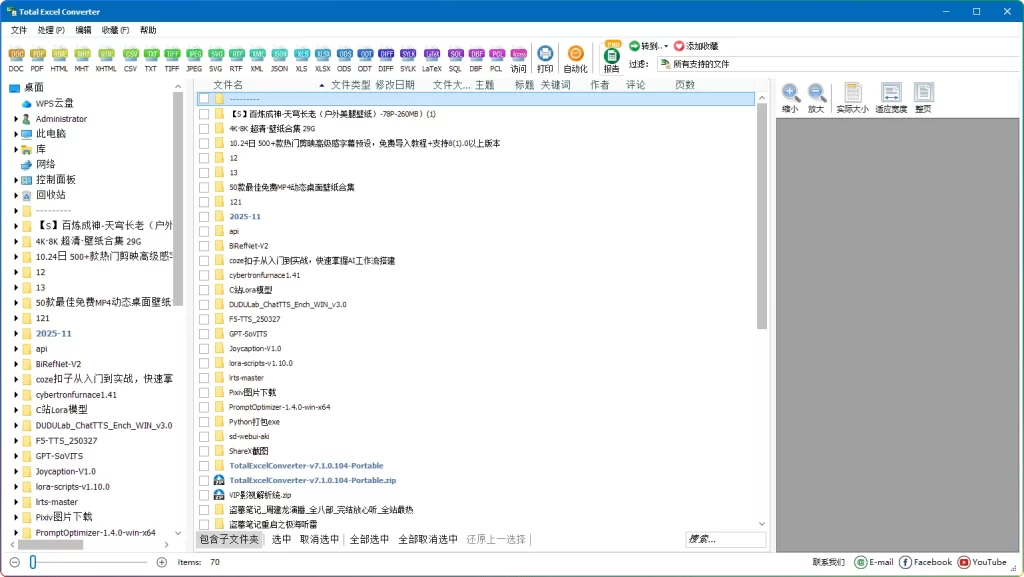
Task: Click inside the 搜索 search field
Action: 726,539
